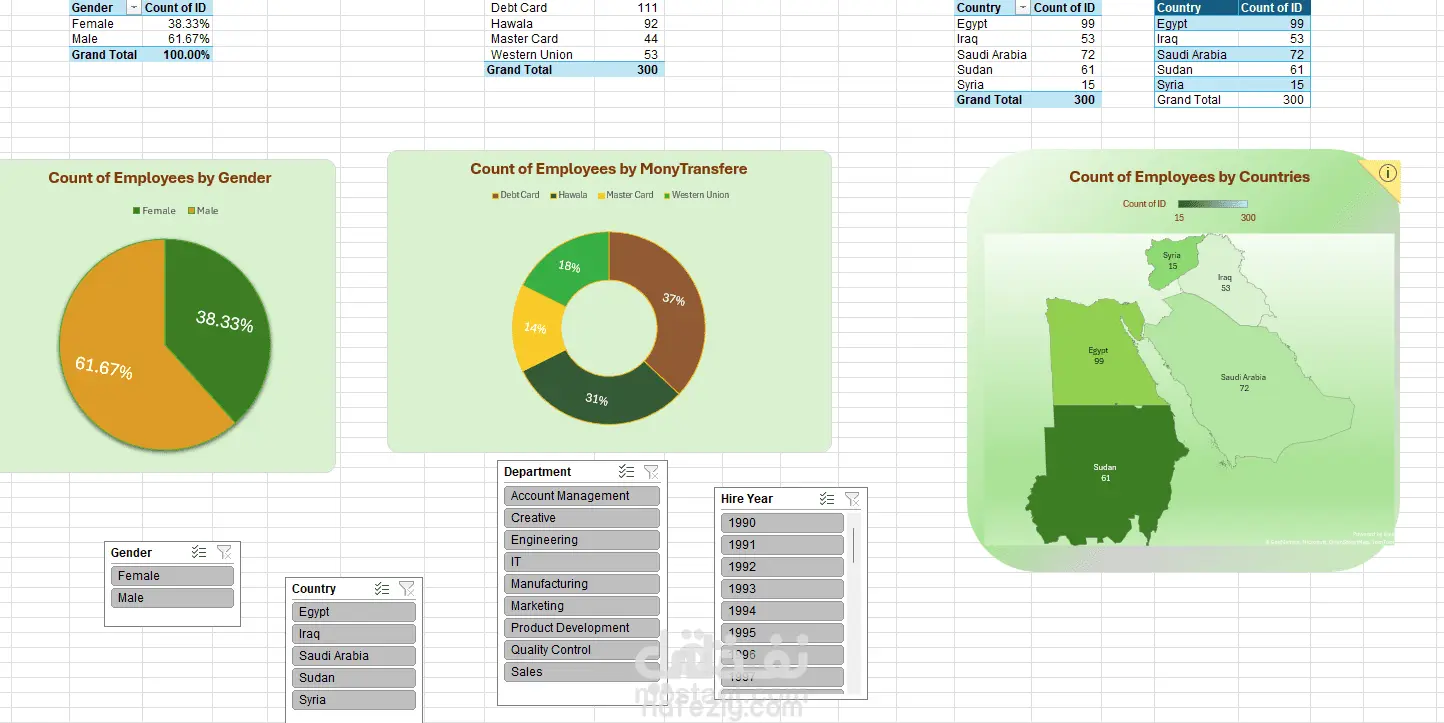
Task: Clear the filter on the Gender slicer
Action: click(x=224, y=552)
